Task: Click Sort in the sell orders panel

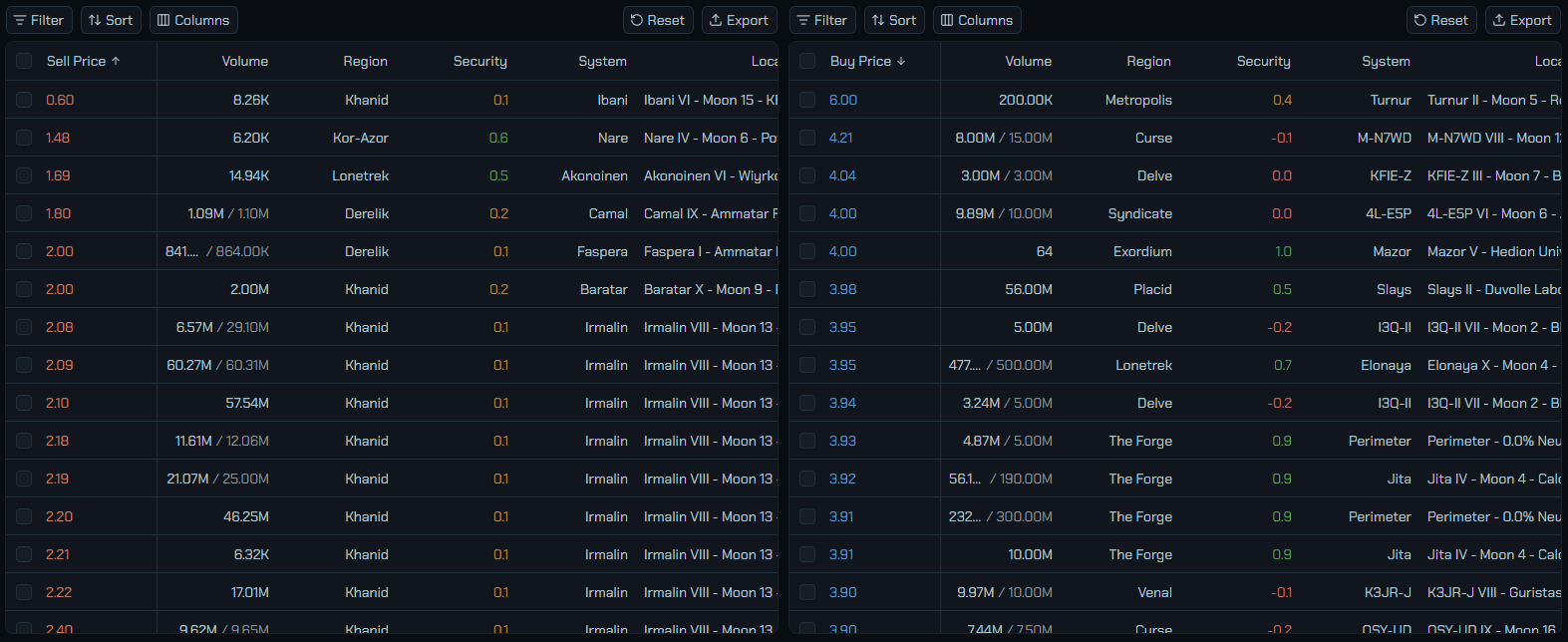Action: (111, 20)
